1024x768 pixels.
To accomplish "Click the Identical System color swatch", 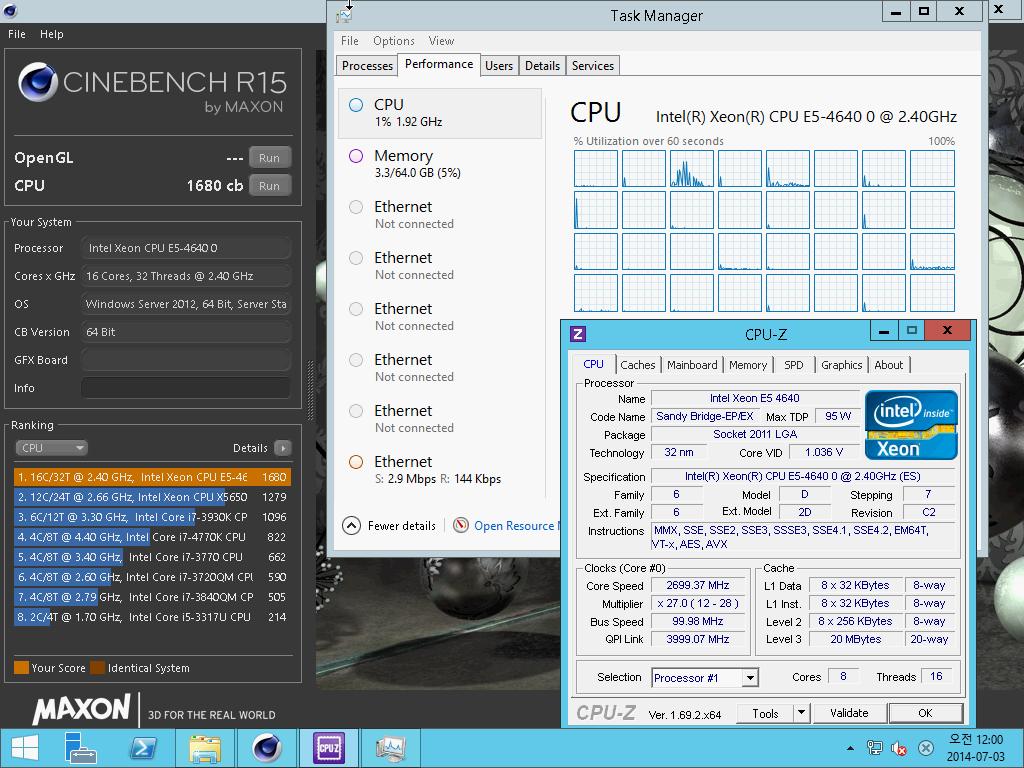I will tap(97, 667).
